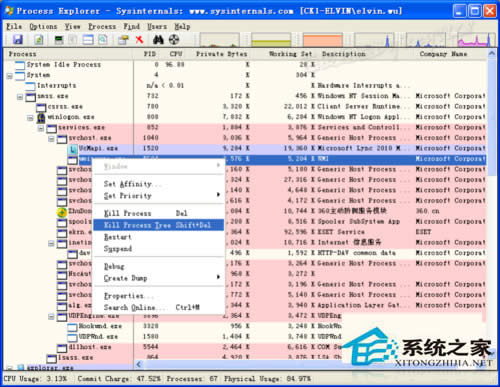
Task: Collapse the System process tree node
Action: tap(10, 76)
